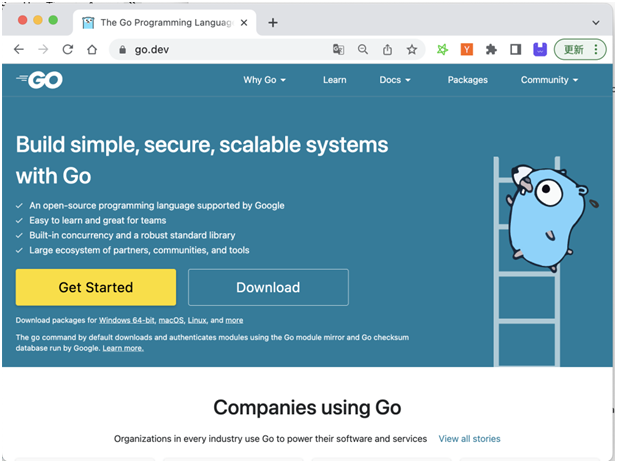
Task: Click the browser back arrow
Action: pos(19,50)
